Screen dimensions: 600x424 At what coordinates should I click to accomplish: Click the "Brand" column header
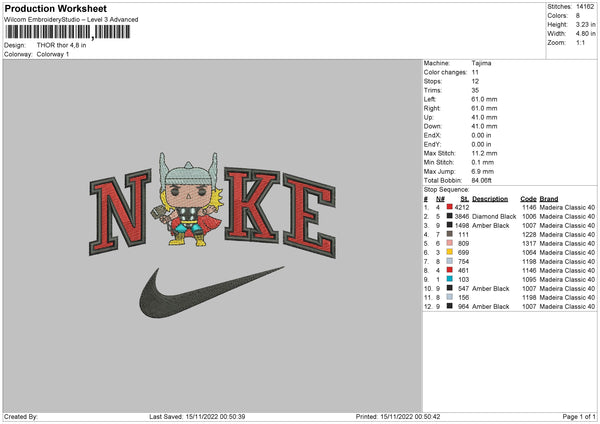(549, 199)
